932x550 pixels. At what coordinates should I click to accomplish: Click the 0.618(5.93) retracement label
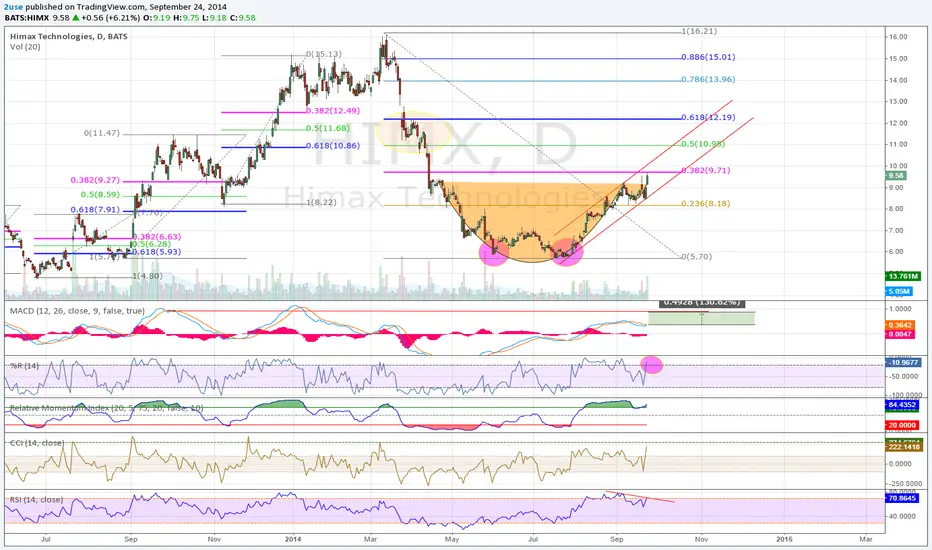coord(156,252)
